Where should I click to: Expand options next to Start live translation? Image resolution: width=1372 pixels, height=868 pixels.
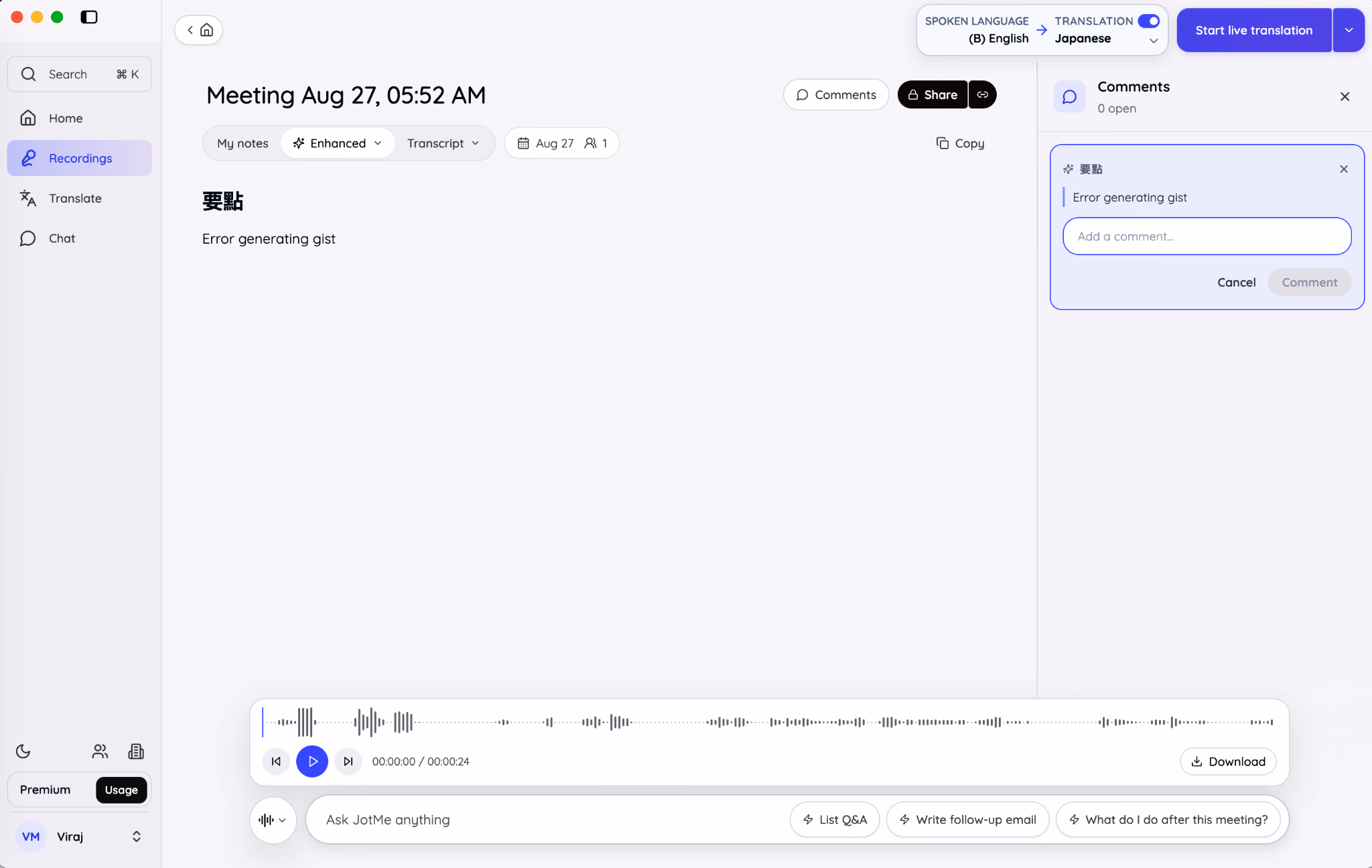[x=1349, y=30]
